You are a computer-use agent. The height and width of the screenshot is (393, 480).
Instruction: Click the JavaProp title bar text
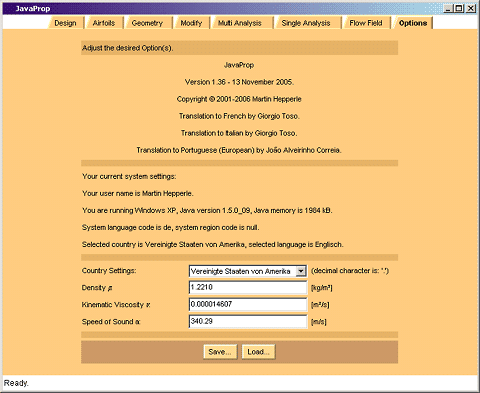(33, 9)
